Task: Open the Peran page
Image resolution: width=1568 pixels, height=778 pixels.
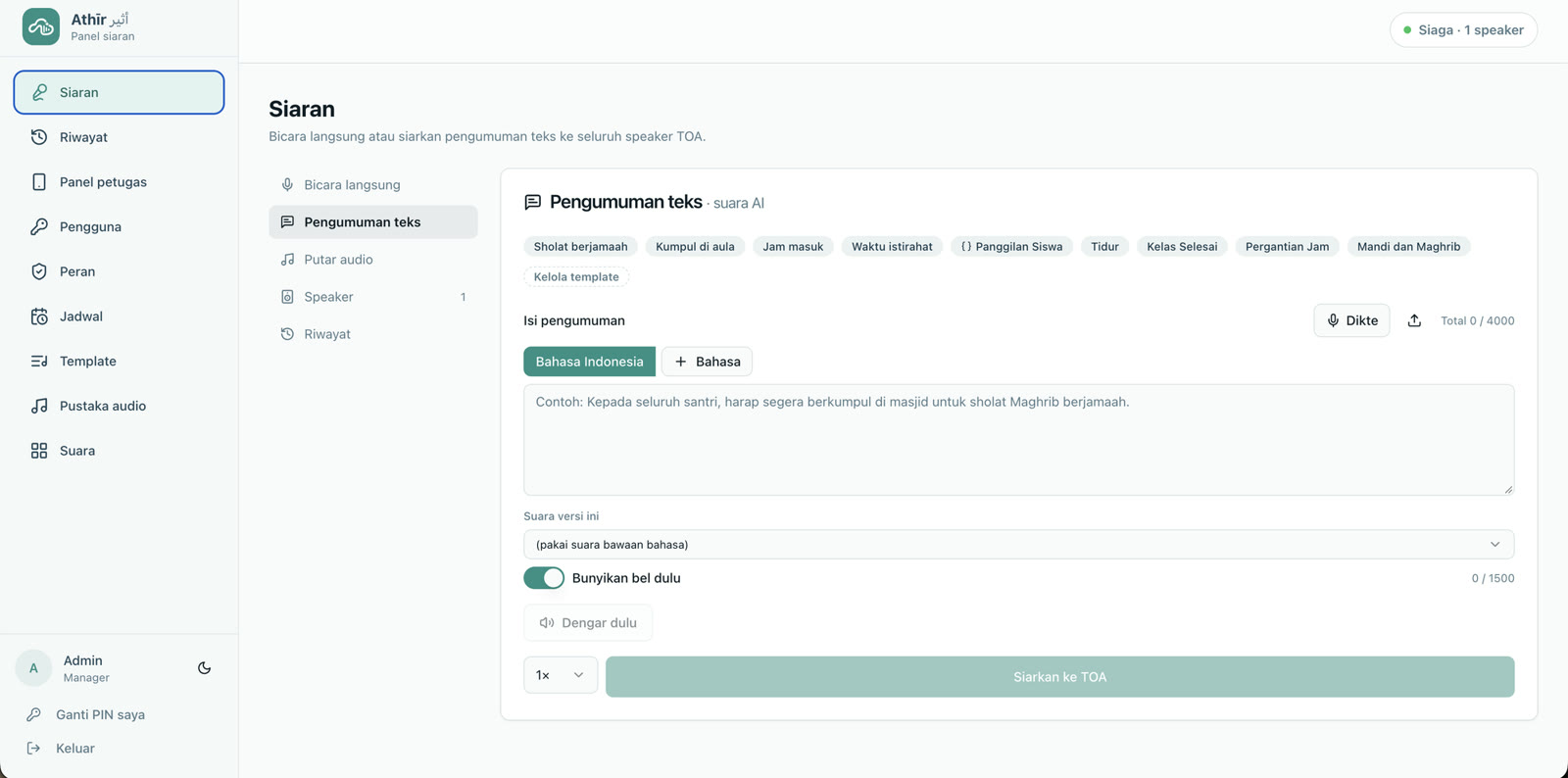Action: pos(119,271)
